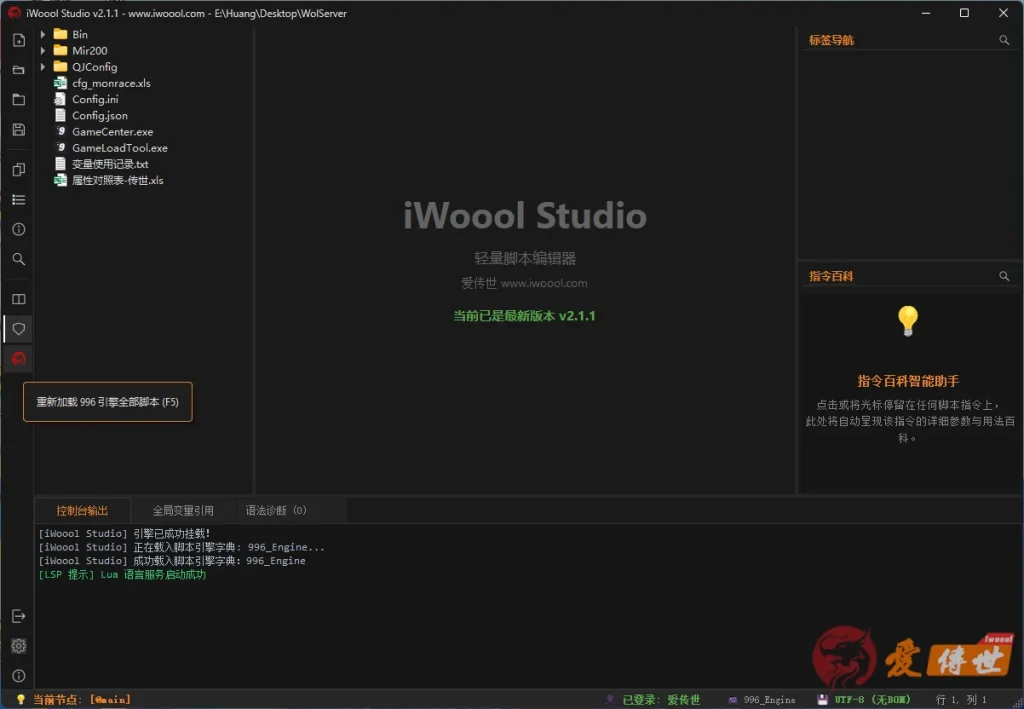Click the 当前已是最新版本 v2.1.1 version text
The image size is (1024, 709).
tap(524, 316)
